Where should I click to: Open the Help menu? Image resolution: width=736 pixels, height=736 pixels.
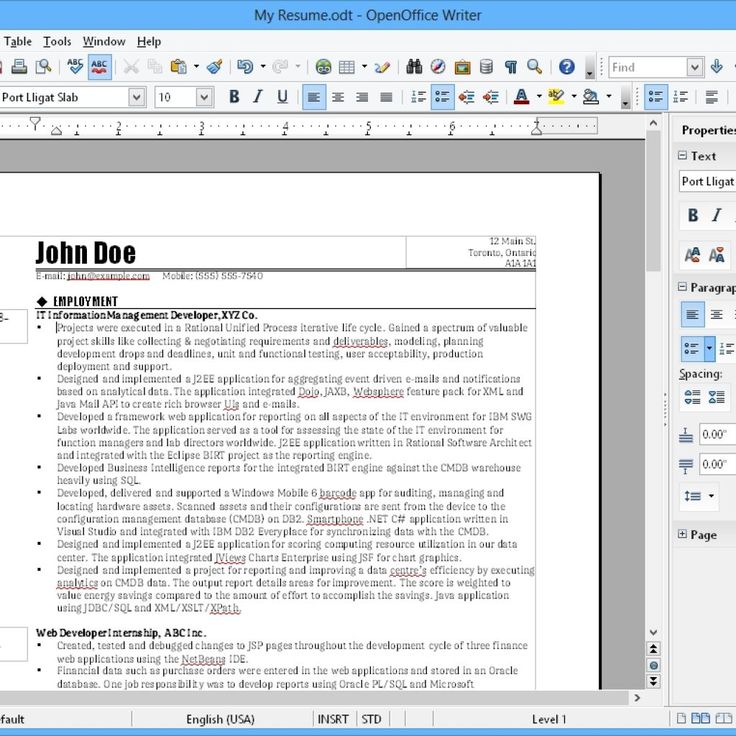point(149,41)
